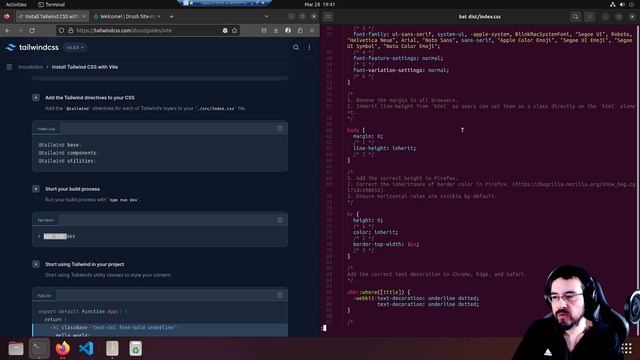The width and height of the screenshot is (640, 360).
Task: Search the Tailwind docs
Action: [296, 47]
